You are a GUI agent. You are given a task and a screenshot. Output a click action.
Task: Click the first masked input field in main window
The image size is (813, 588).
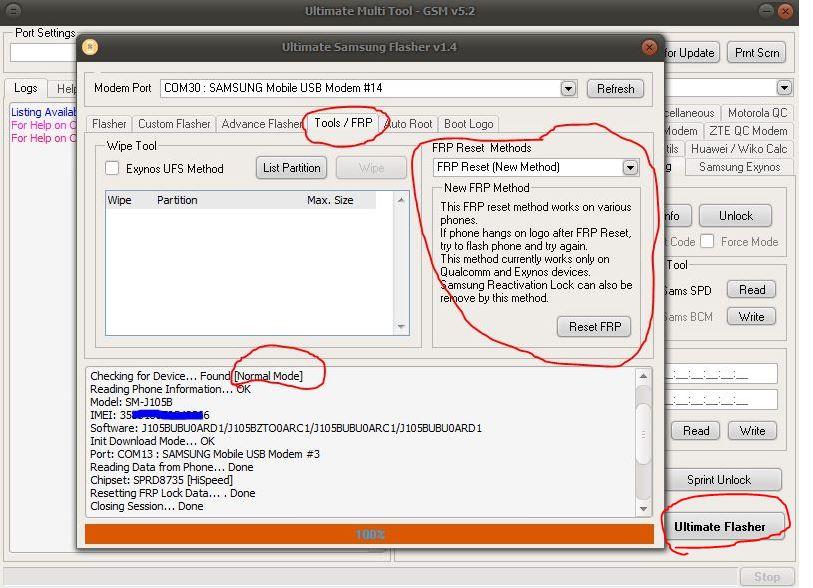click(721, 374)
